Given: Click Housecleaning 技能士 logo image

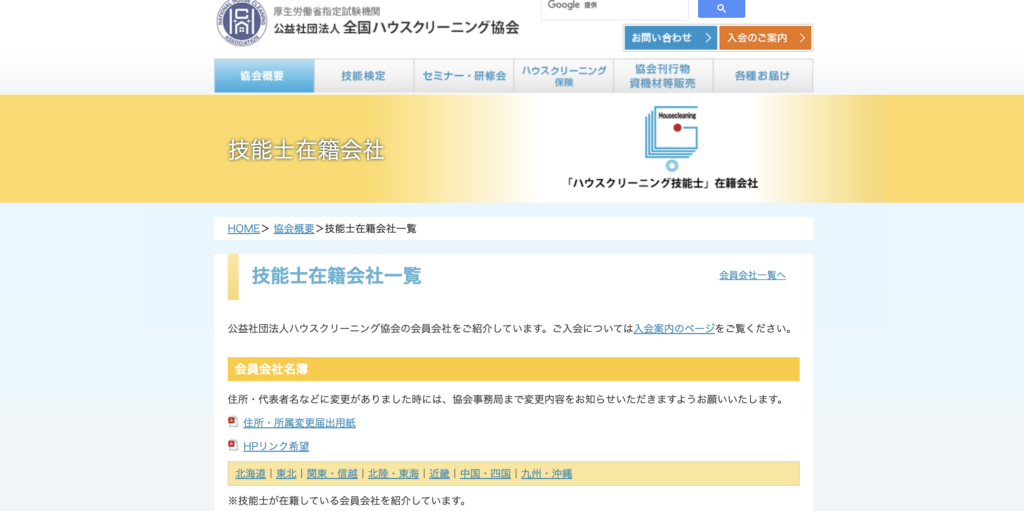Looking at the screenshot, I should (671, 139).
